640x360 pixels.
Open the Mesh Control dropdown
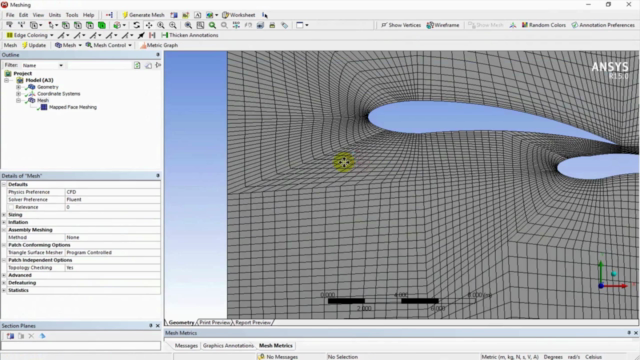109,45
